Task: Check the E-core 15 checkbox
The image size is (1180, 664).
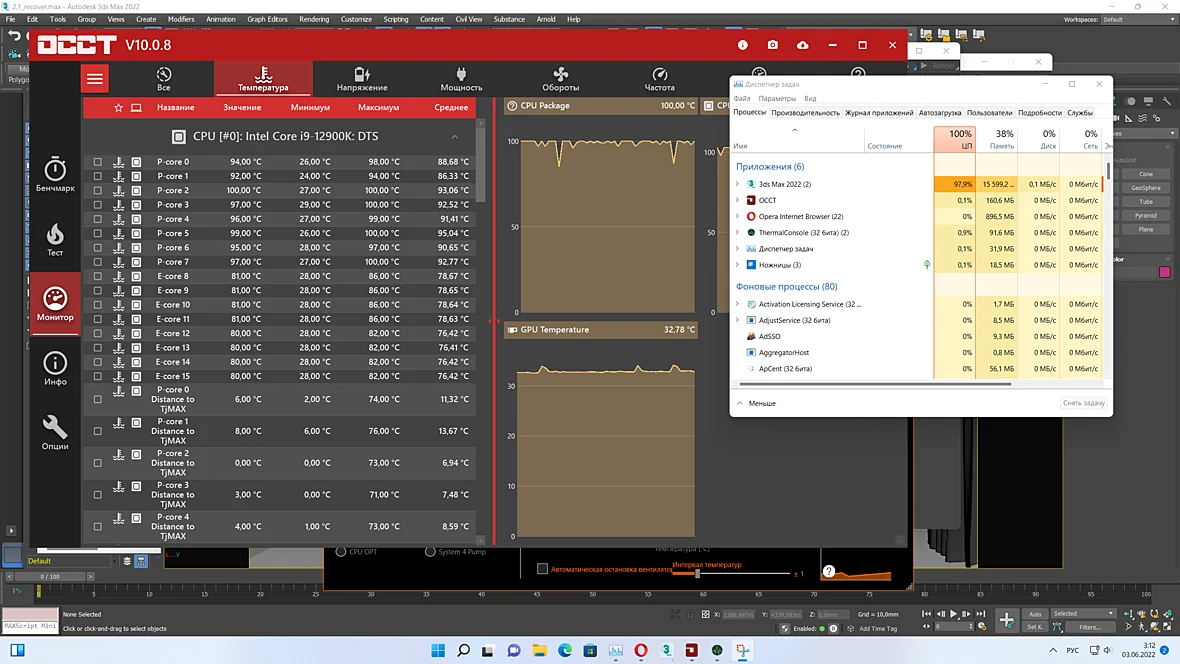Action: pyautogui.click(x=98, y=376)
